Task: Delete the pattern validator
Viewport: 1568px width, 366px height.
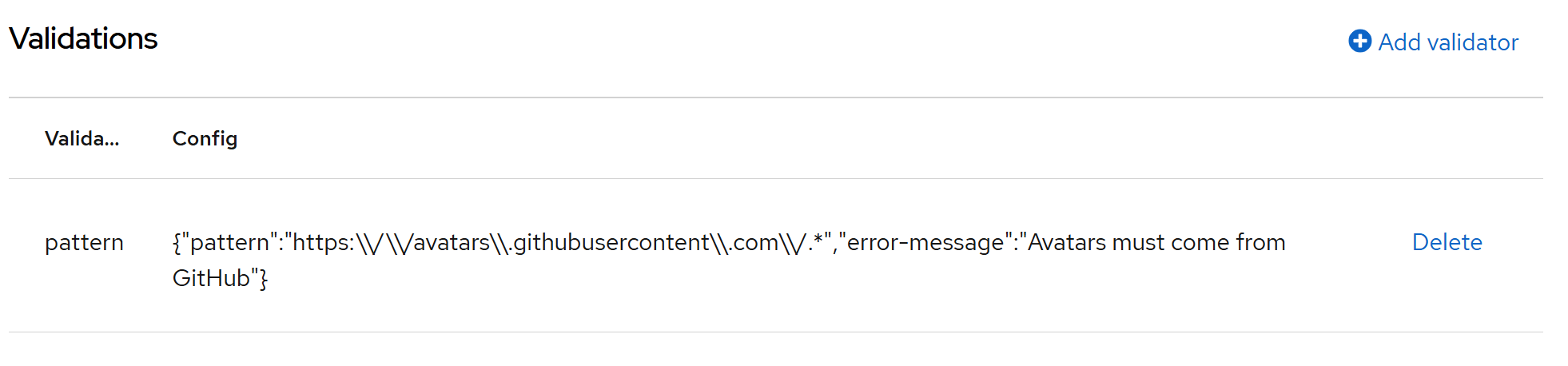Action: [1447, 242]
